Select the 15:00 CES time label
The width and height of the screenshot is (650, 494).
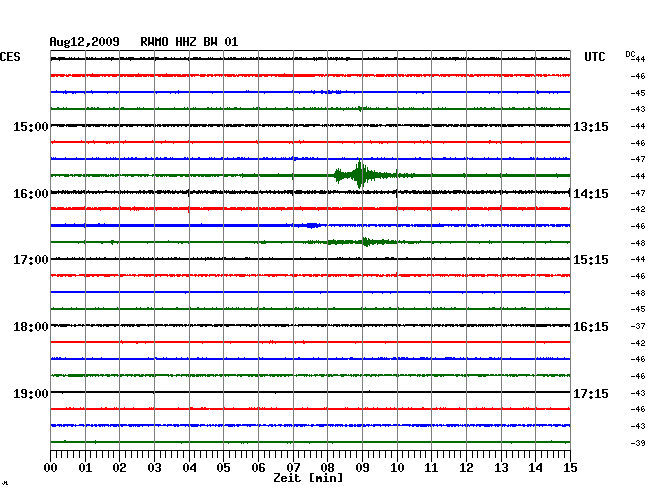[31, 126]
